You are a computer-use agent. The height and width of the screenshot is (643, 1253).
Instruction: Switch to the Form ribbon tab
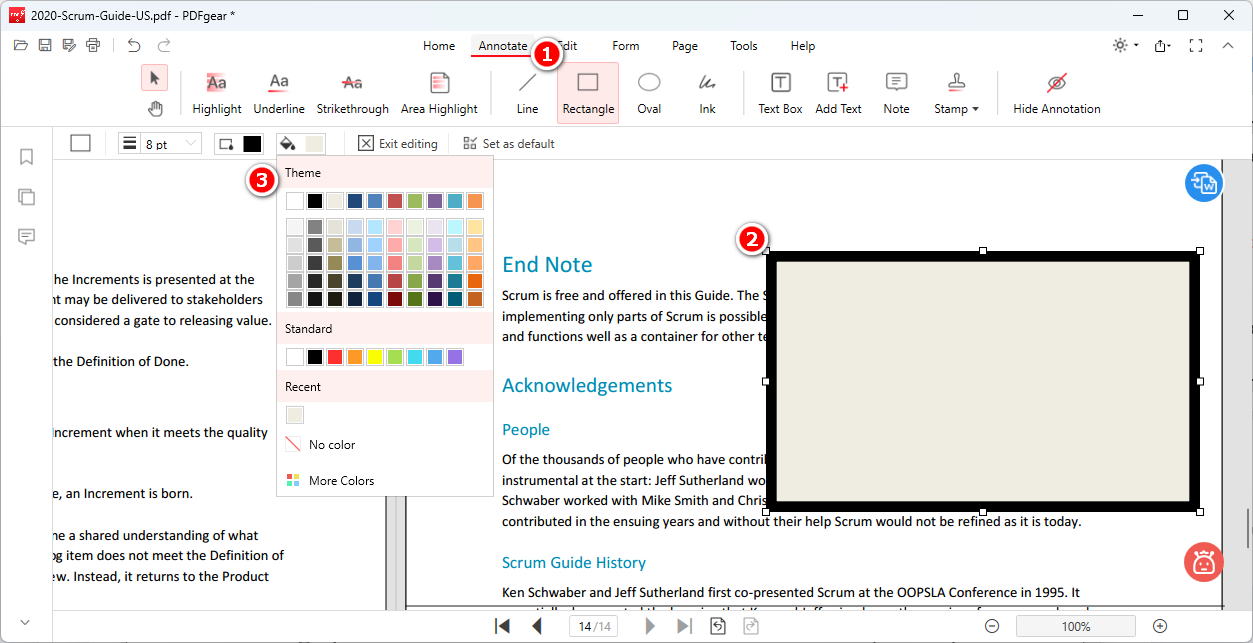click(625, 45)
